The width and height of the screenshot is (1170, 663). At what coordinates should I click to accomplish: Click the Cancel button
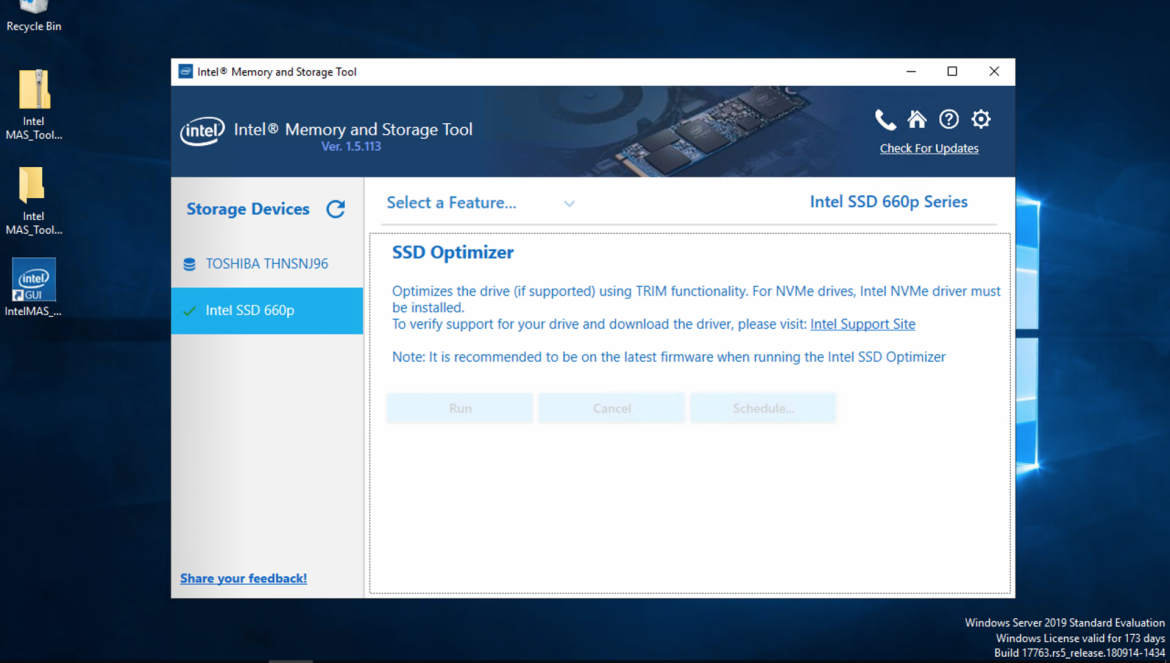pos(612,408)
